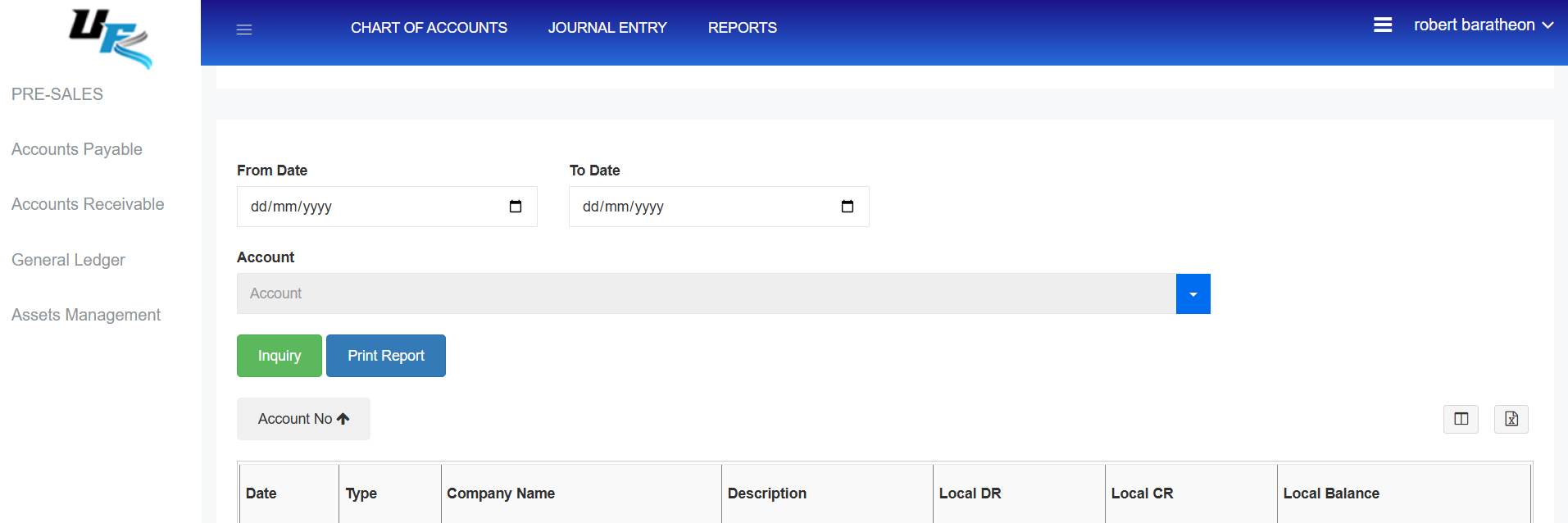The height and width of the screenshot is (523, 1568).
Task: Sort by Account No ascending button
Action: click(x=303, y=419)
